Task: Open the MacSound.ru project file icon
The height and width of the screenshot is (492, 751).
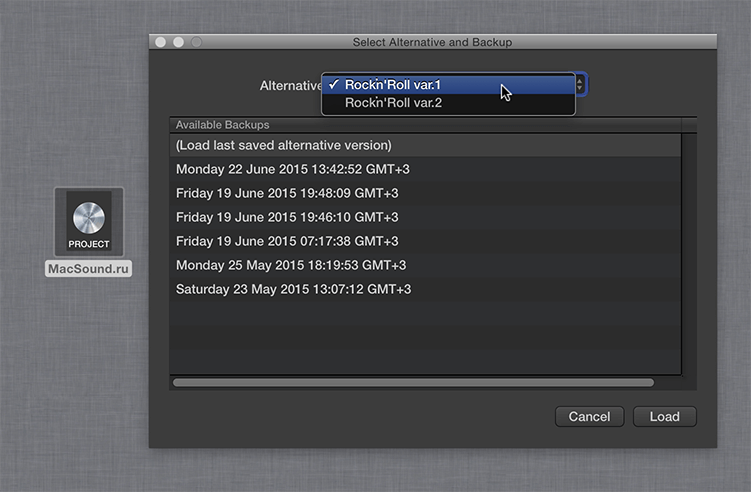Action: pos(89,221)
